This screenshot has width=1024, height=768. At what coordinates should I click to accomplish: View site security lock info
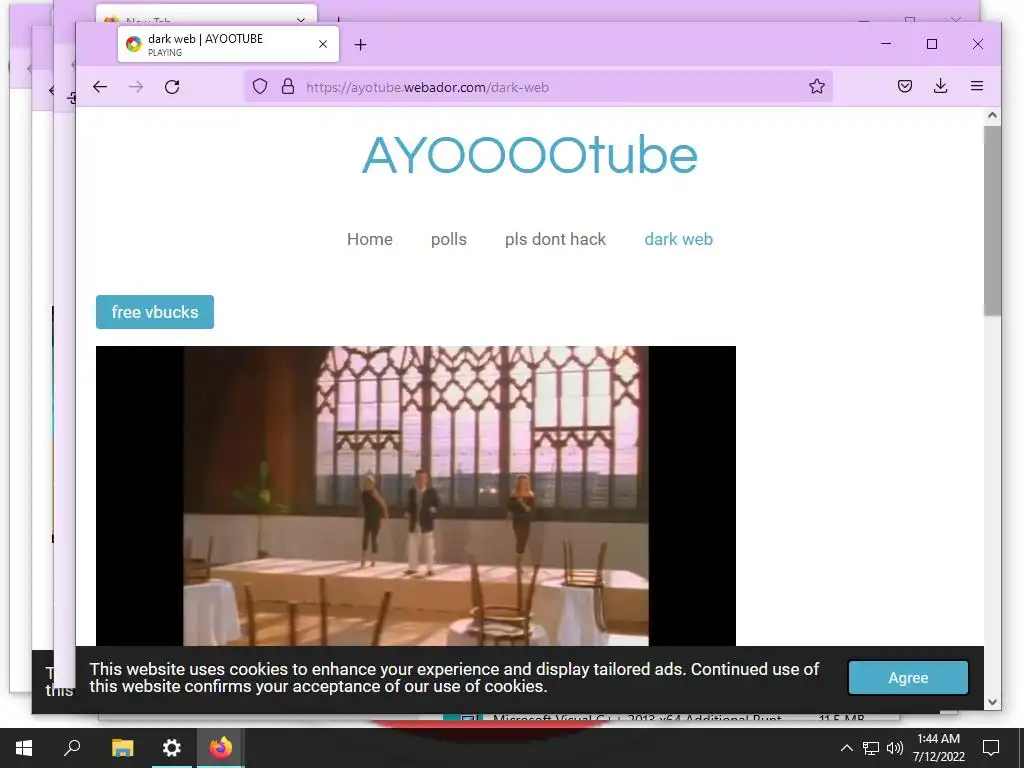click(x=288, y=86)
